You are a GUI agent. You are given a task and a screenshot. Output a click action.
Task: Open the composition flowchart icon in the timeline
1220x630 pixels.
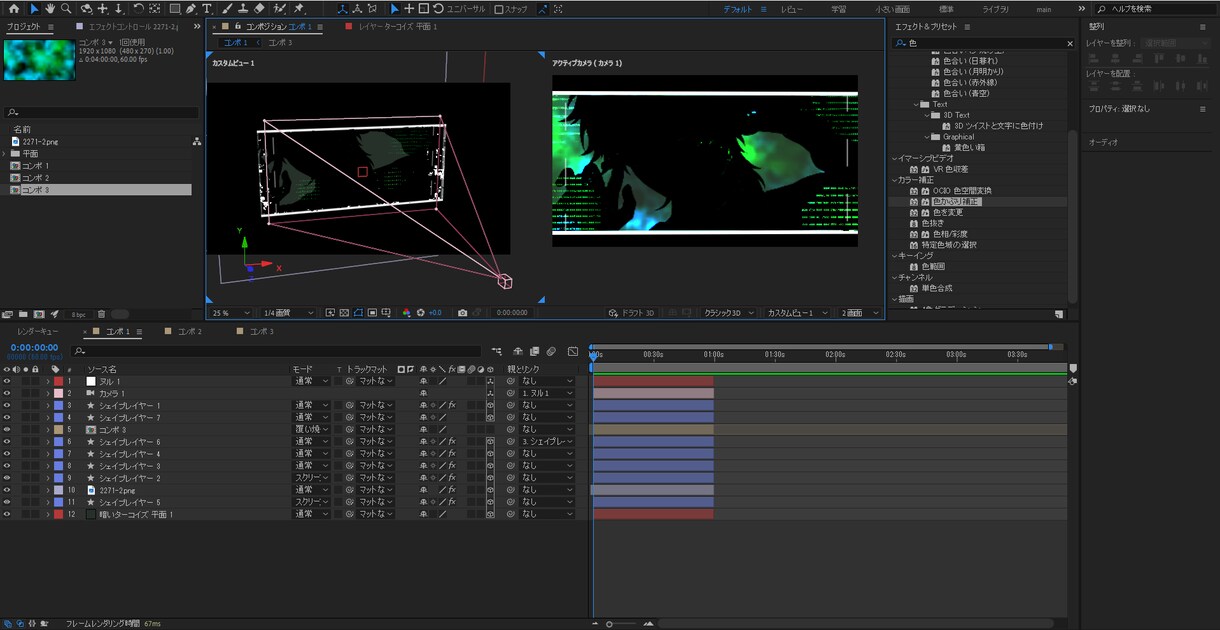click(x=497, y=351)
